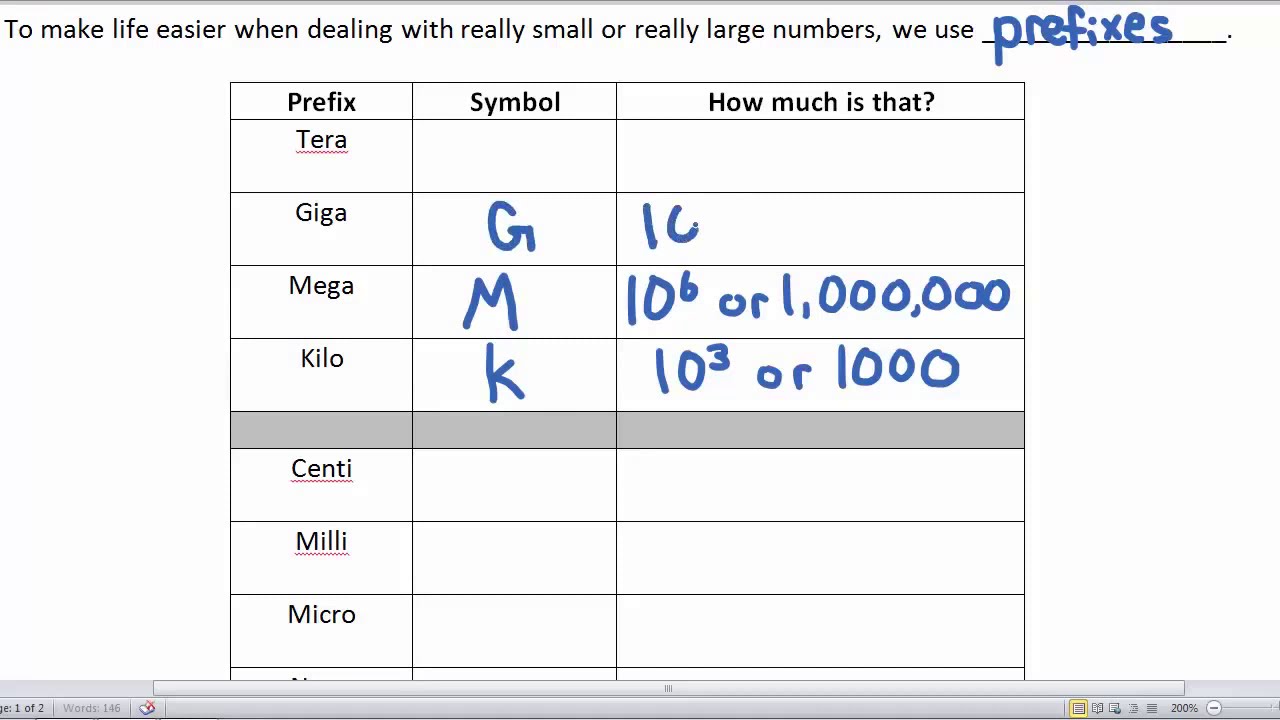Click the horizontal scrollbar thumb
The image size is (1280, 720).
pos(668,688)
